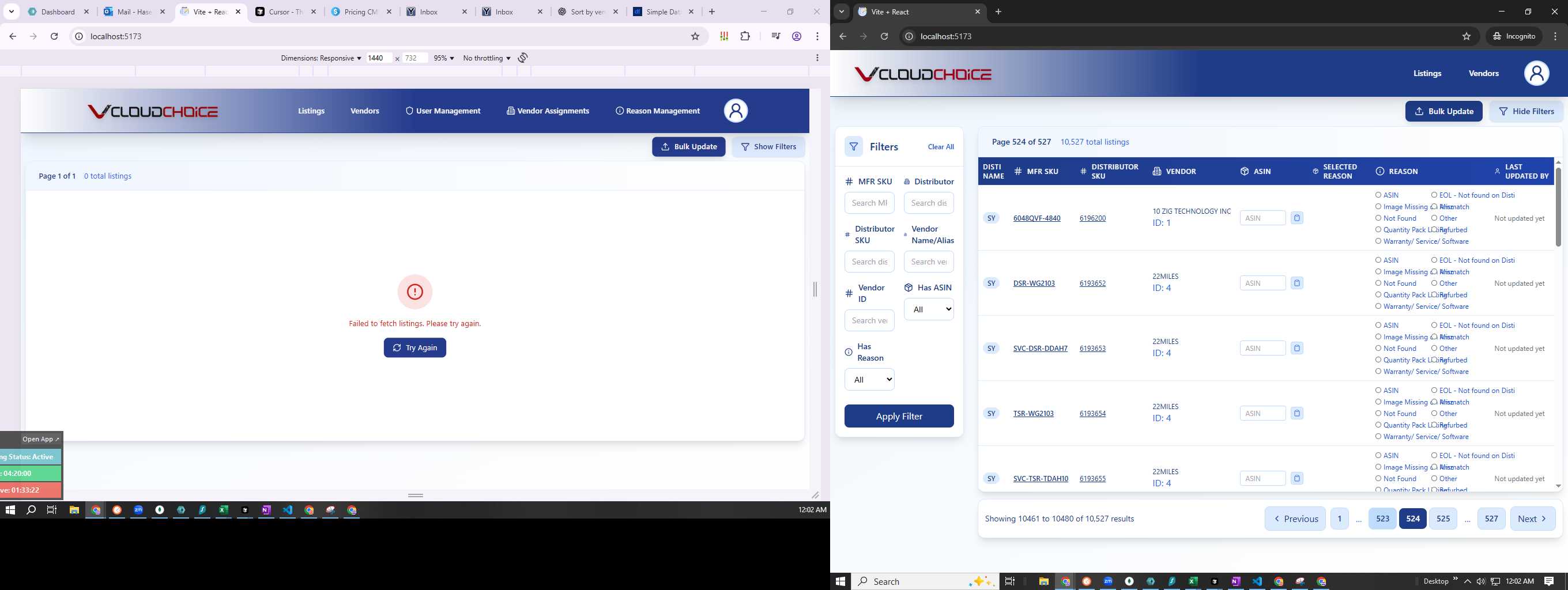The width and height of the screenshot is (1568, 590).
Task: Click the ASIN input for 6048QVF-4840
Action: 1262,218
